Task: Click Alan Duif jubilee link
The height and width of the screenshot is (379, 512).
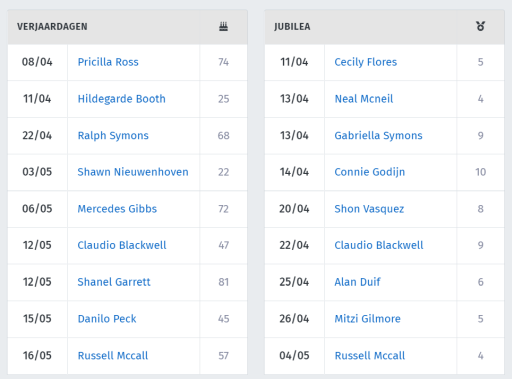Action: click(x=357, y=282)
